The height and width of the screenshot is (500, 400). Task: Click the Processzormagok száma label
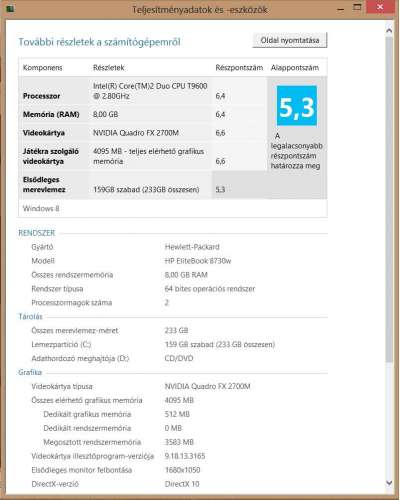[72, 303]
